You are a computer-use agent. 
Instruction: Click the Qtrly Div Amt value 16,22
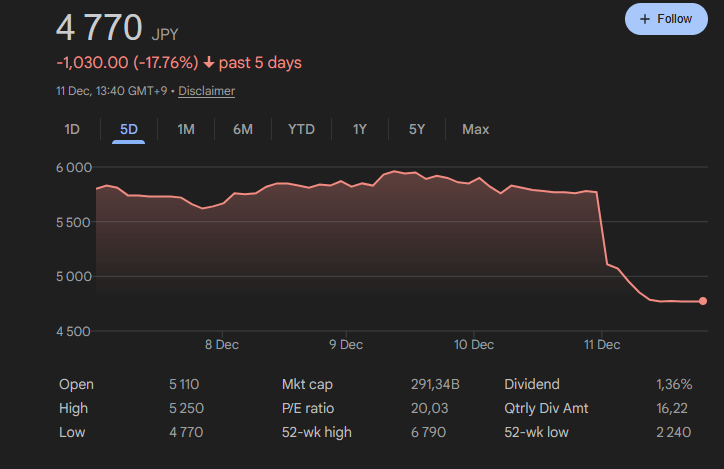pos(672,408)
